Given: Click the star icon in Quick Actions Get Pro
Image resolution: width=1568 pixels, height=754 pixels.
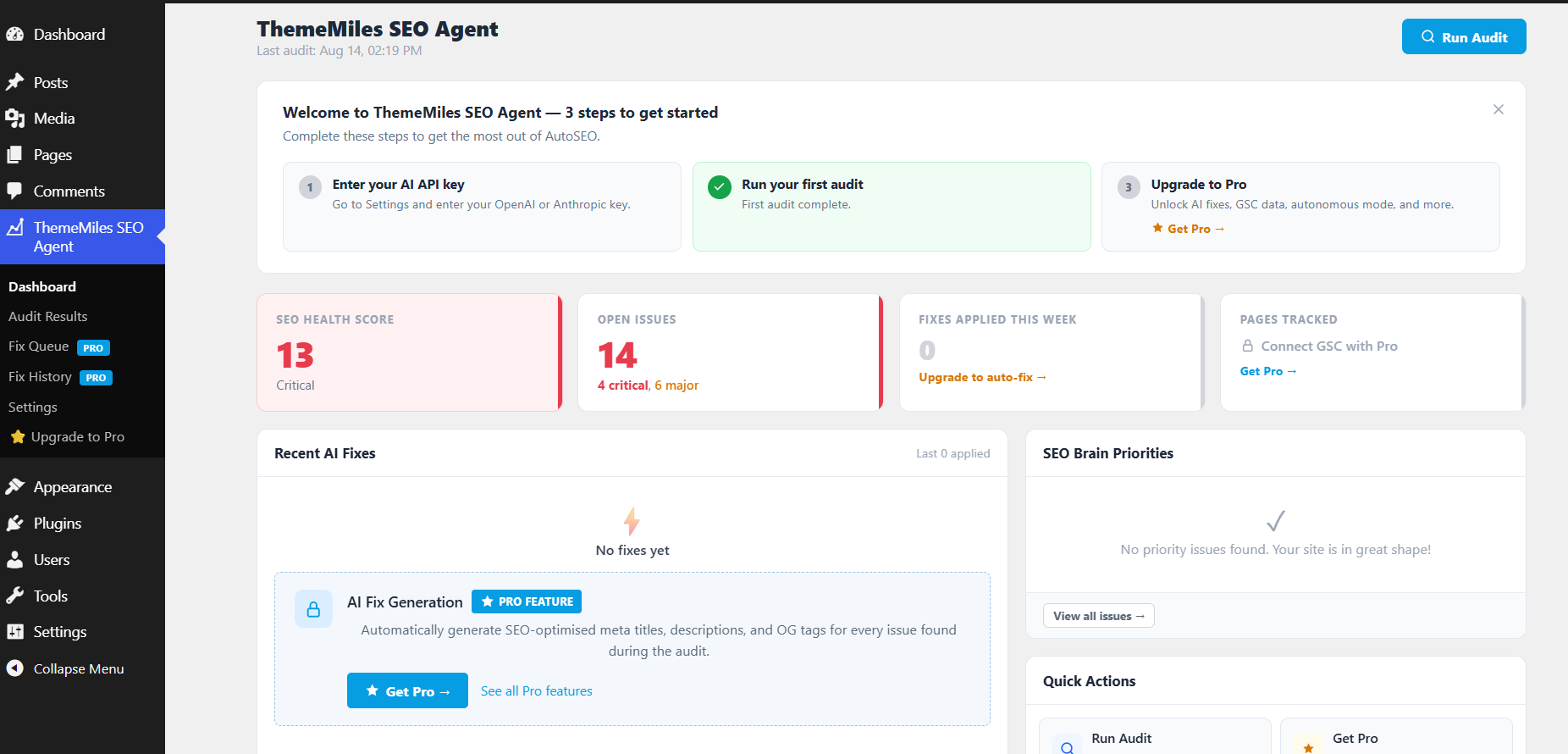Looking at the screenshot, I should click(x=1308, y=747).
